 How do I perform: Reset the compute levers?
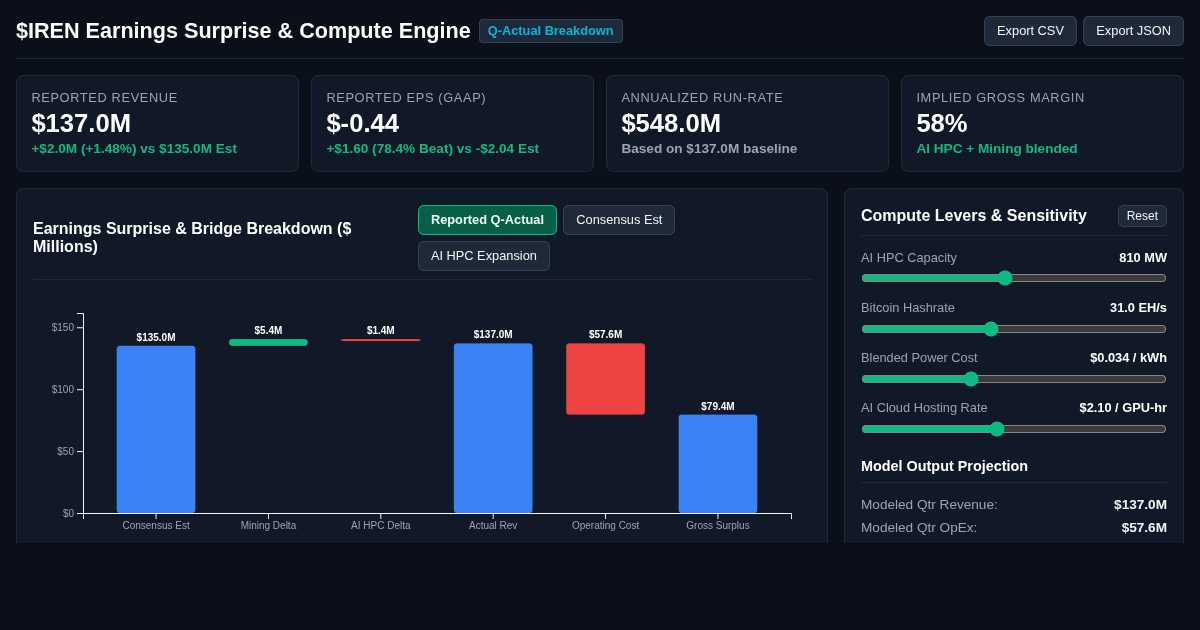(1142, 216)
